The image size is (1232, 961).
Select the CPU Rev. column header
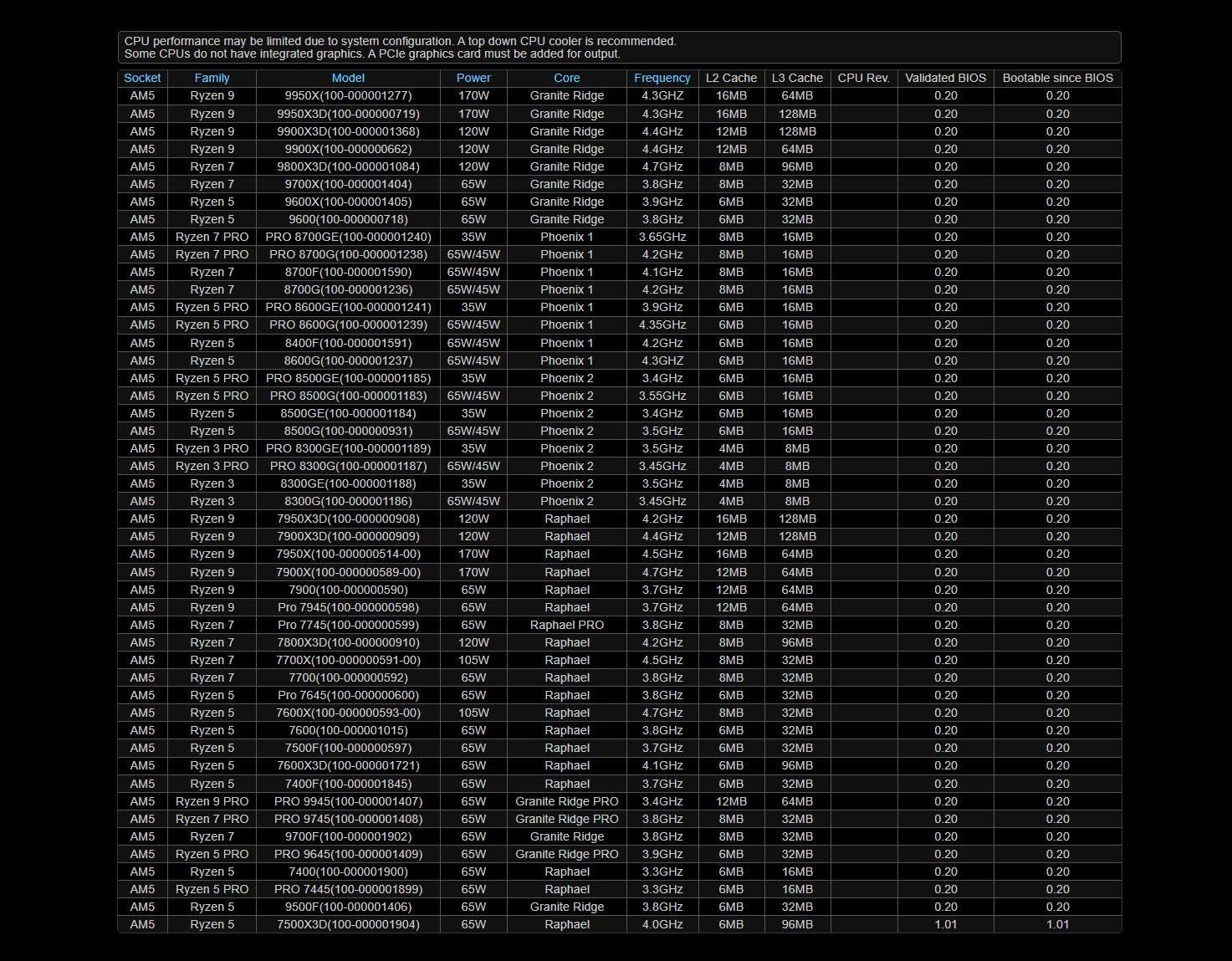[863, 78]
